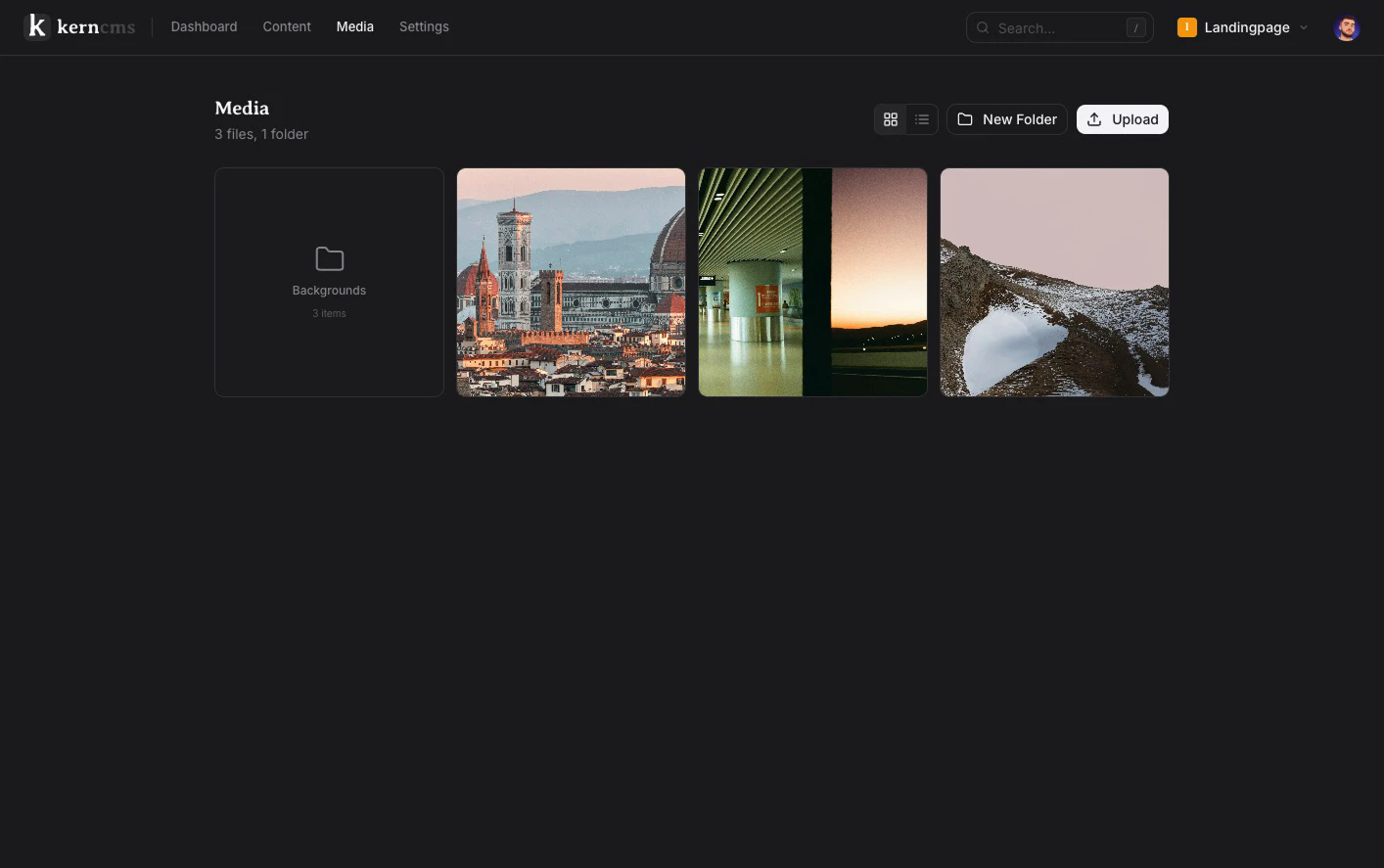This screenshot has height=868, width=1384.
Task: Open the Settings page
Action: (x=424, y=26)
